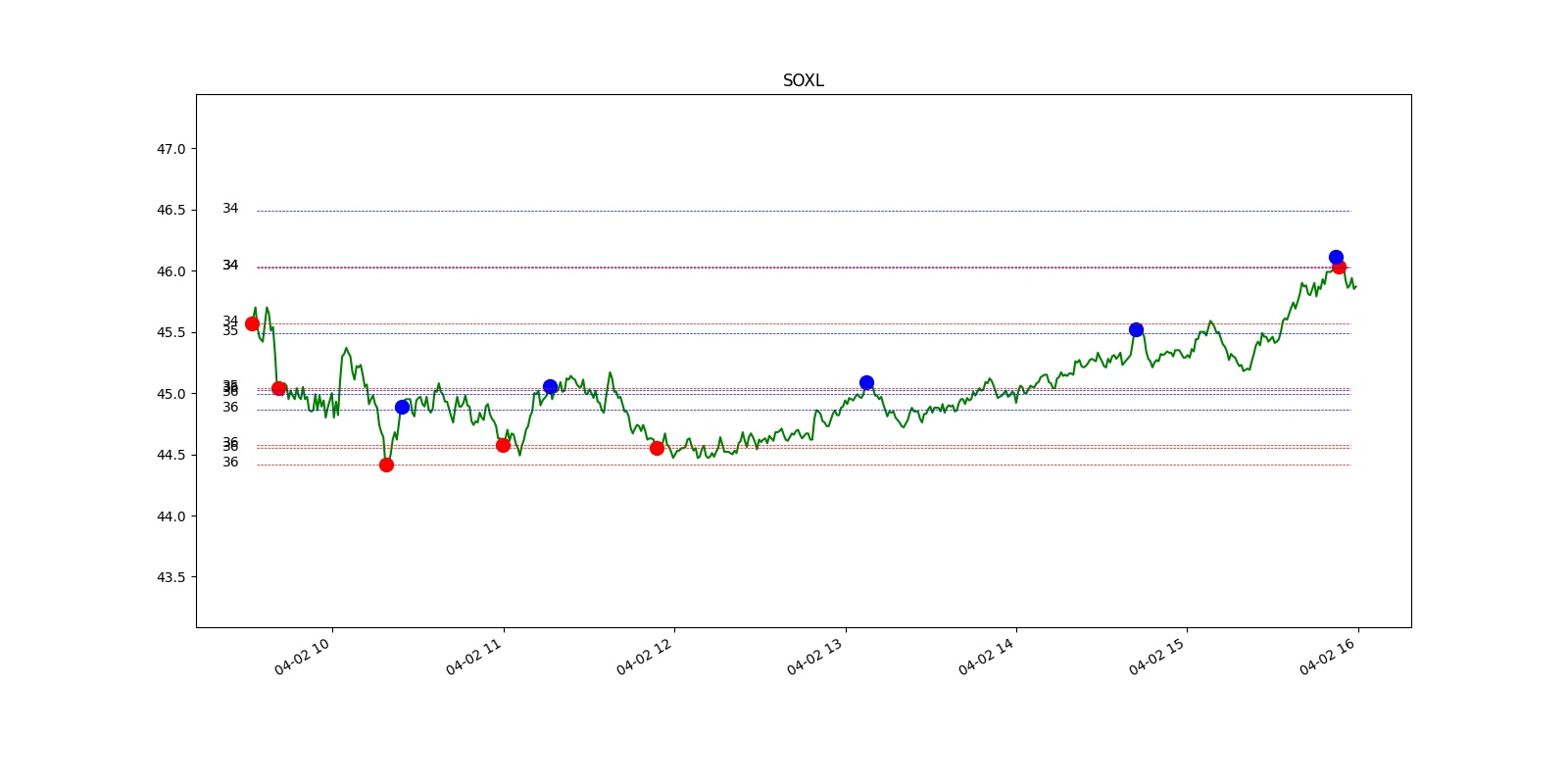Click the SOXL chart title
1568x784 pixels.
(x=803, y=80)
